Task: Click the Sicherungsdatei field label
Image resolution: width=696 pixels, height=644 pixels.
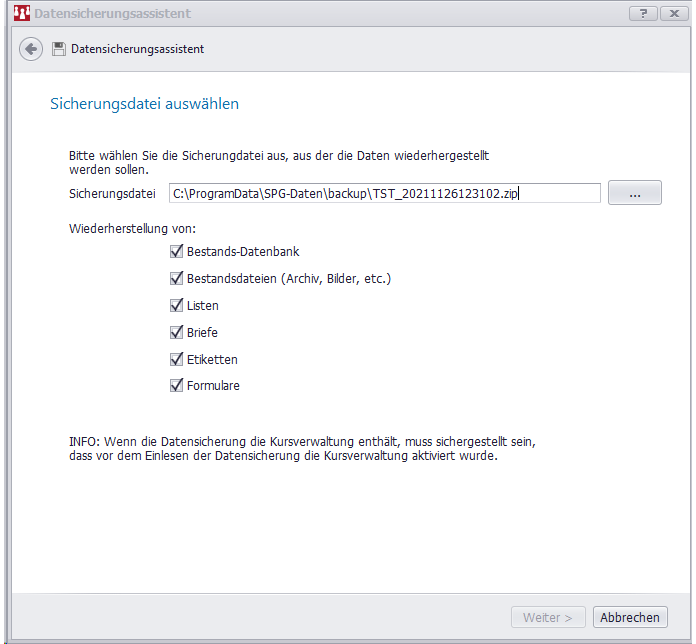Action: pyautogui.click(x=112, y=194)
